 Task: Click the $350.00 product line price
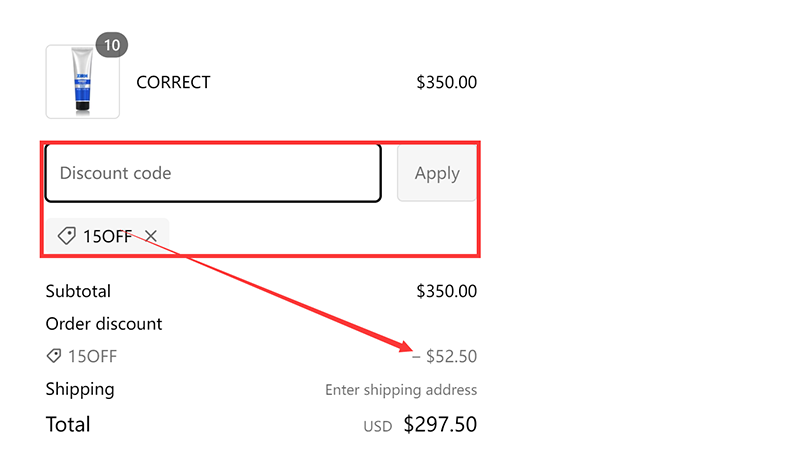pyautogui.click(x=446, y=82)
